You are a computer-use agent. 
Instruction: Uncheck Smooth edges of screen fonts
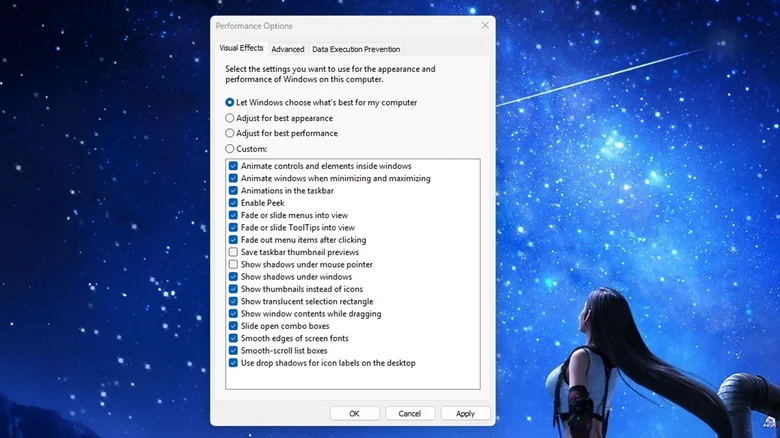click(233, 338)
